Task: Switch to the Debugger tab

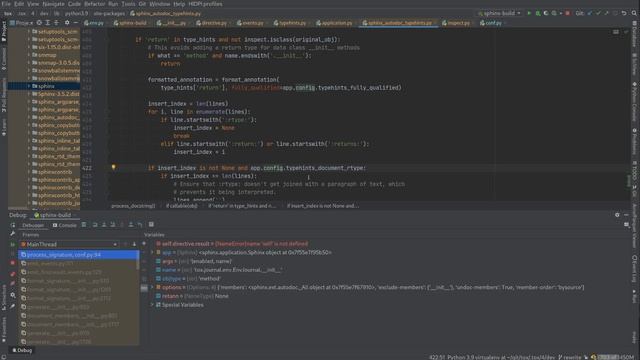Action: point(33,225)
